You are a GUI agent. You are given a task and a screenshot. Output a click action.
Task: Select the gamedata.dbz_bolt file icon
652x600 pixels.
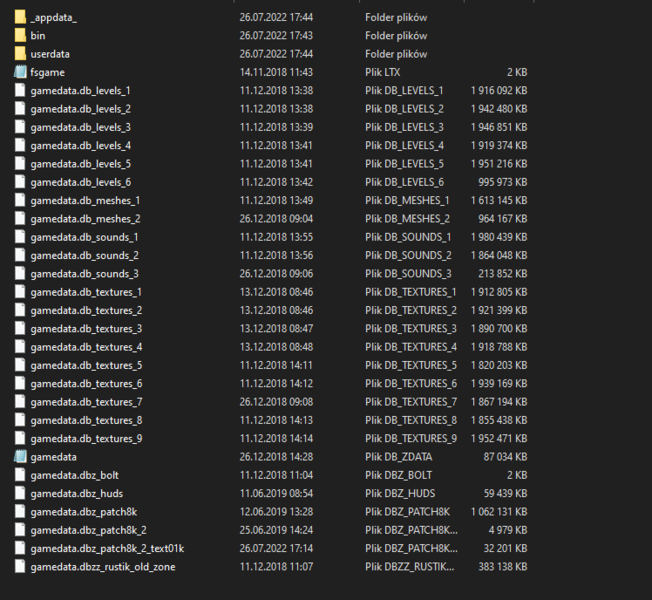(x=20, y=475)
